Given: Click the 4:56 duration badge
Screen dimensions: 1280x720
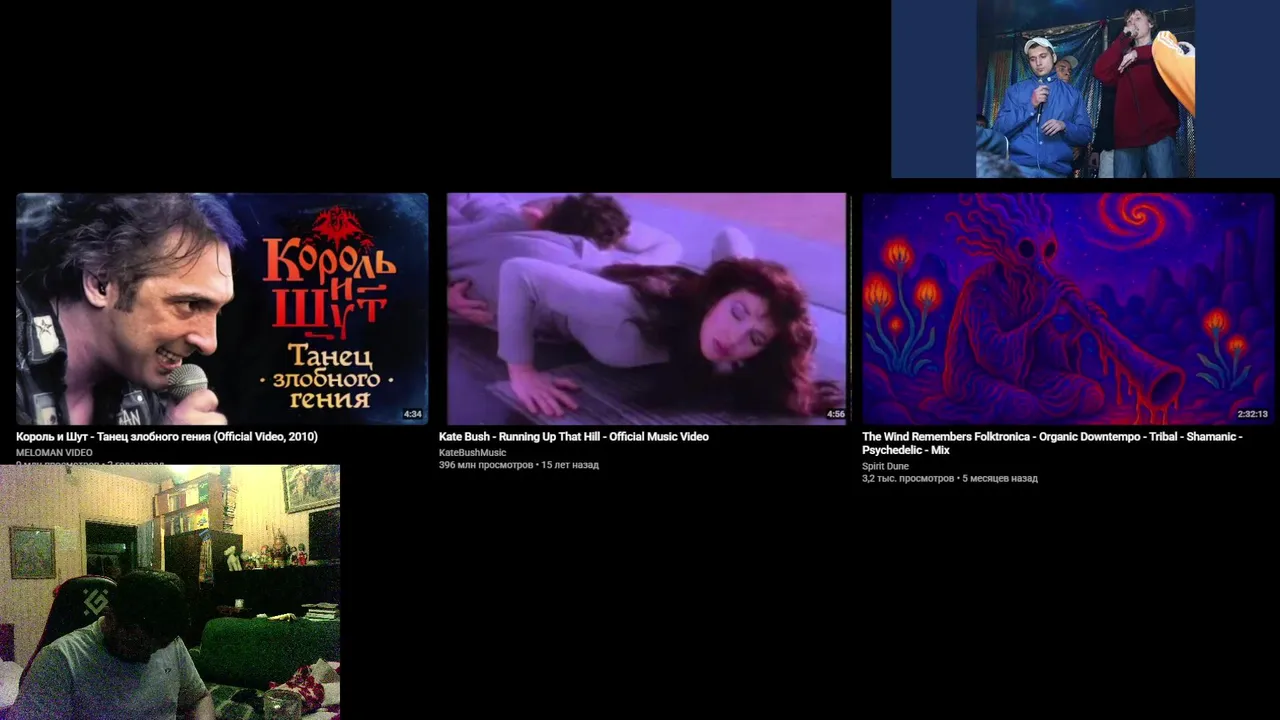Looking at the screenshot, I should point(835,414).
